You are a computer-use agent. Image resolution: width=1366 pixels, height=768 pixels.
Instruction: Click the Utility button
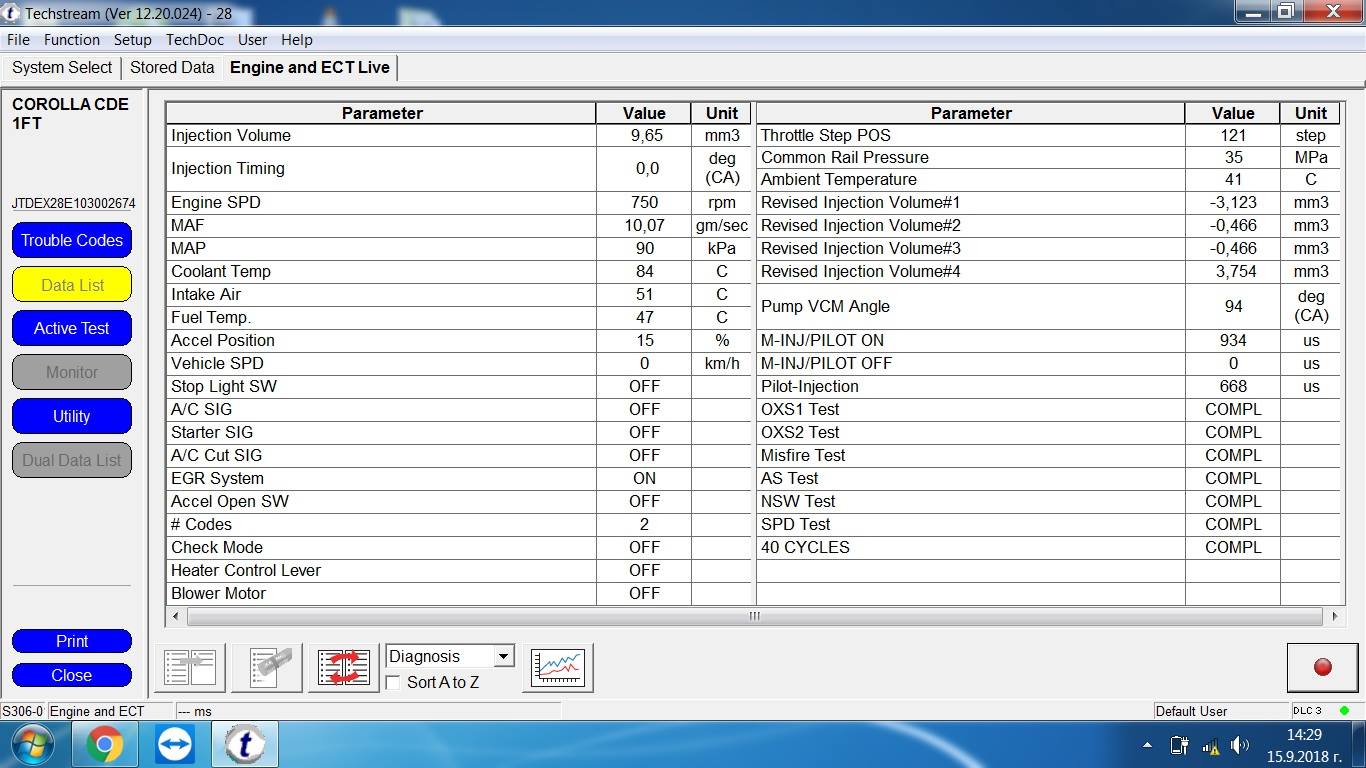[x=72, y=416]
